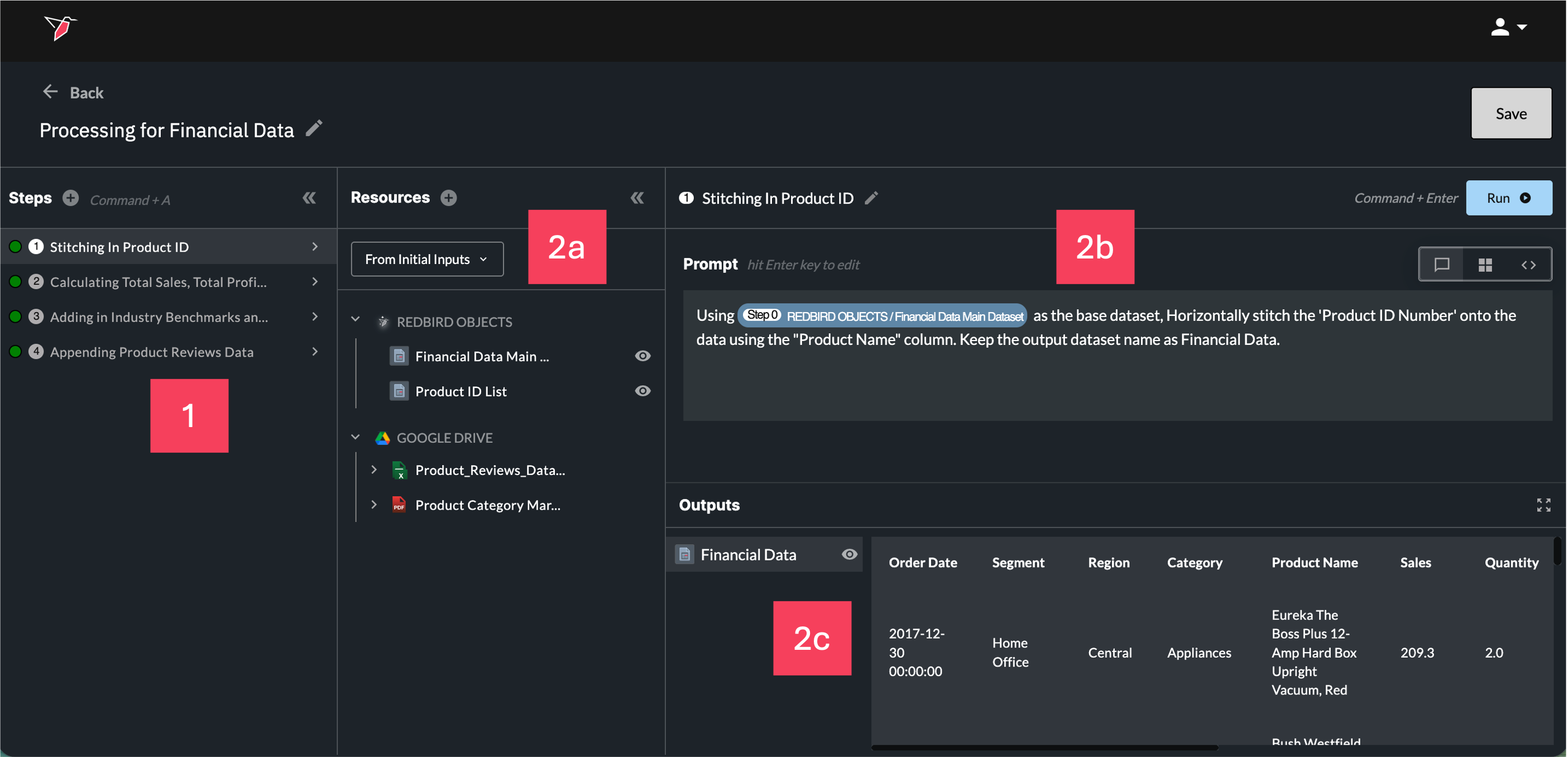Preview Financial Data Main dataset eye icon
1568x757 pixels.
(642, 356)
